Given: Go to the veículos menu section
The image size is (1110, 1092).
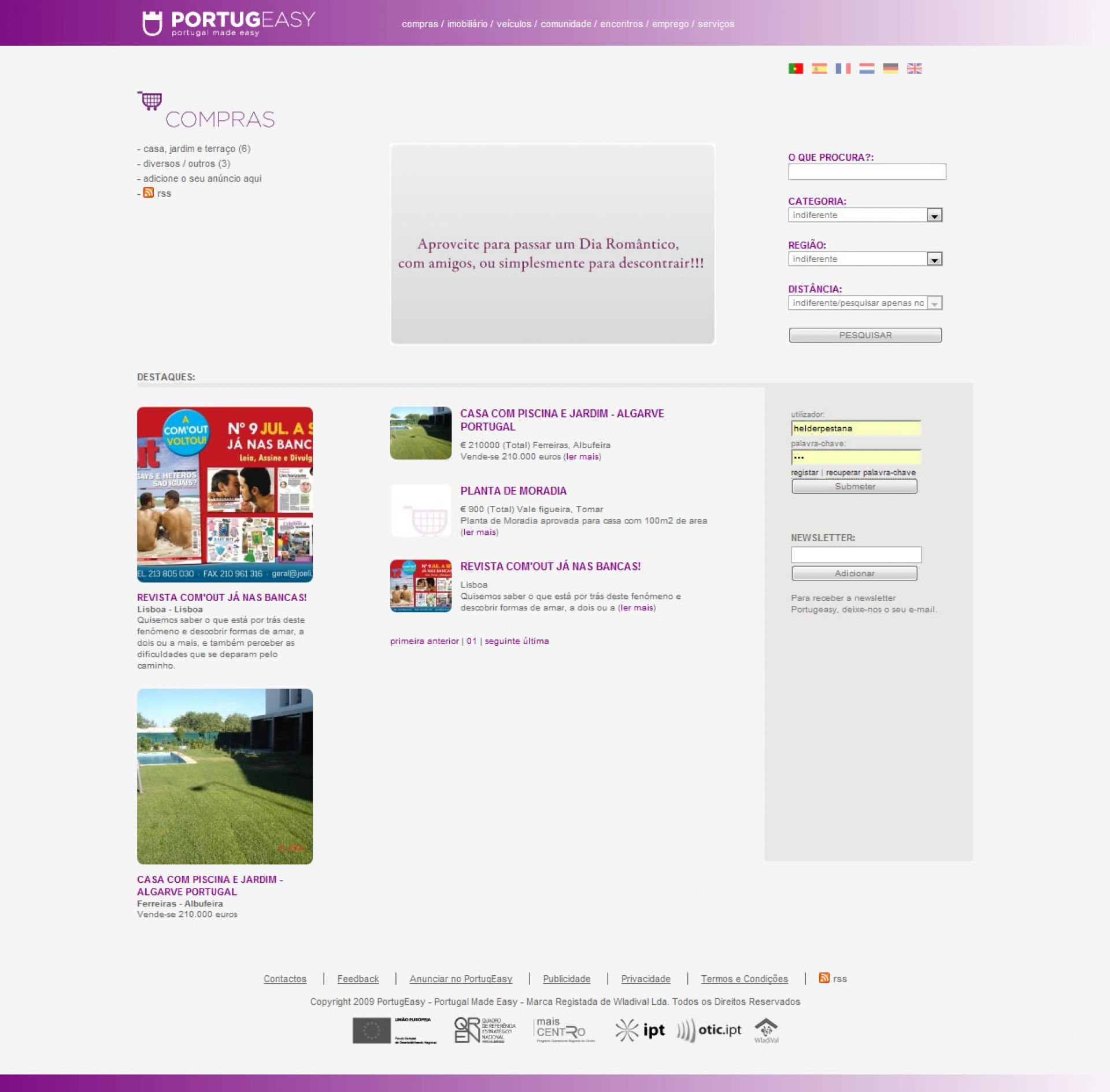Looking at the screenshot, I should 513,24.
